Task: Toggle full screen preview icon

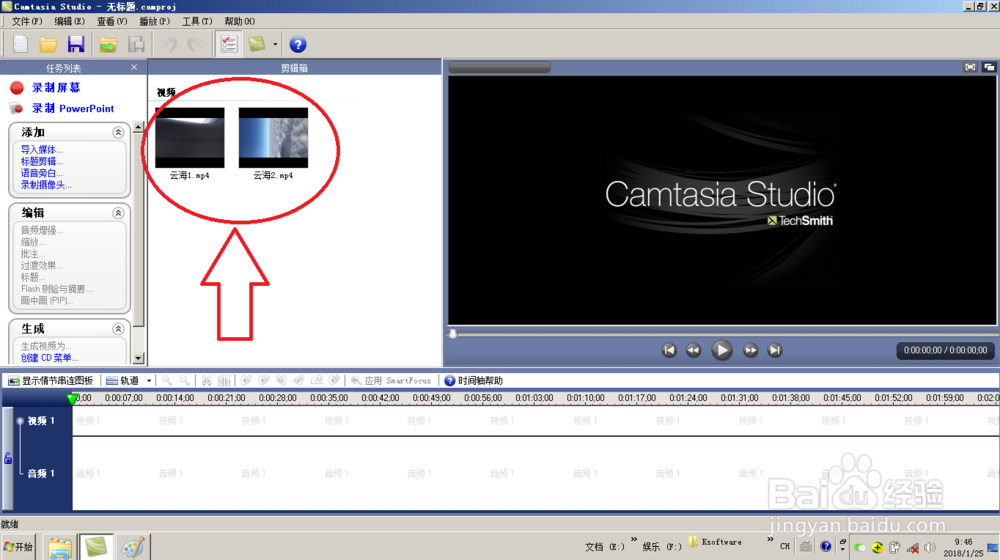Action: (x=970, y=67)
